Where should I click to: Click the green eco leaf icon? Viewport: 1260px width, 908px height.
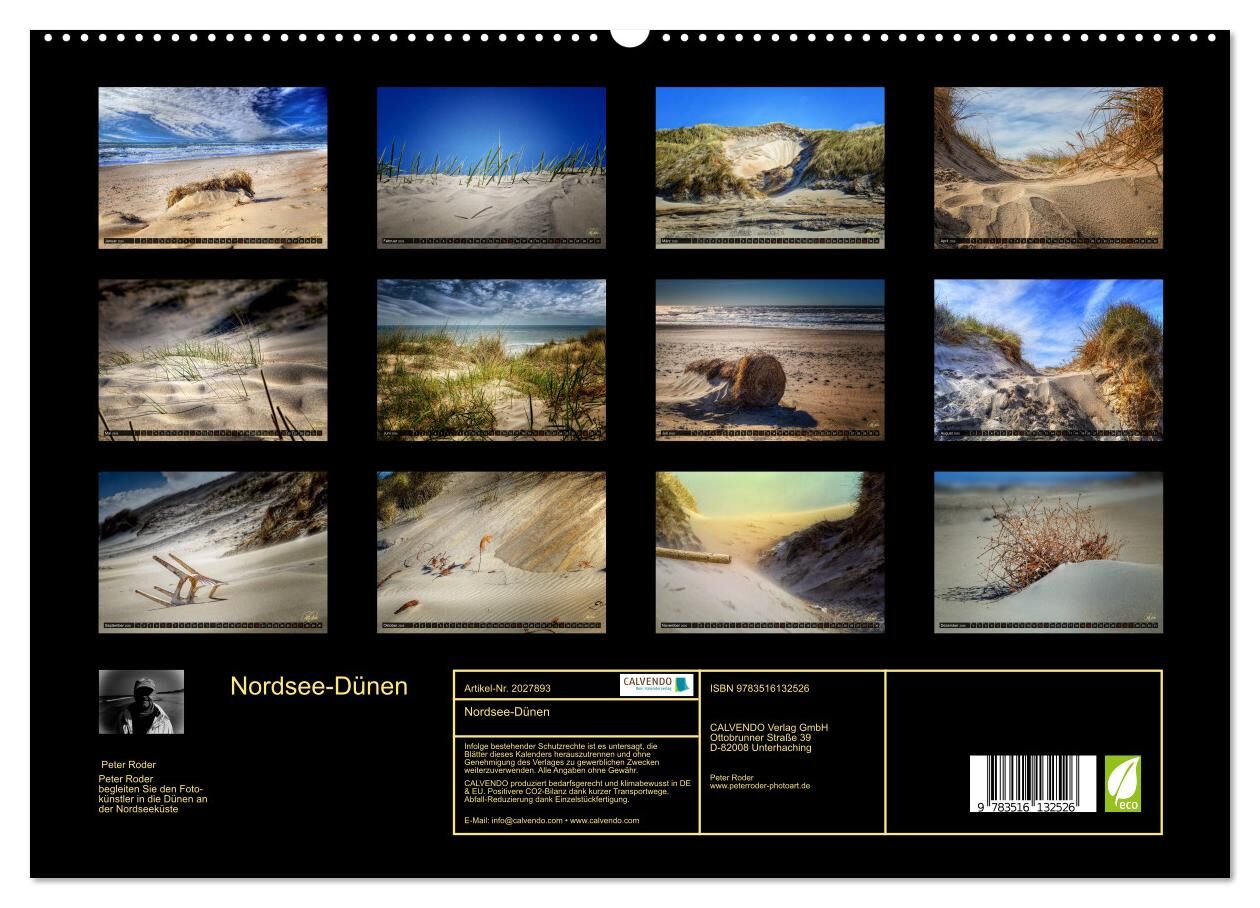[x=1122, y=783]
